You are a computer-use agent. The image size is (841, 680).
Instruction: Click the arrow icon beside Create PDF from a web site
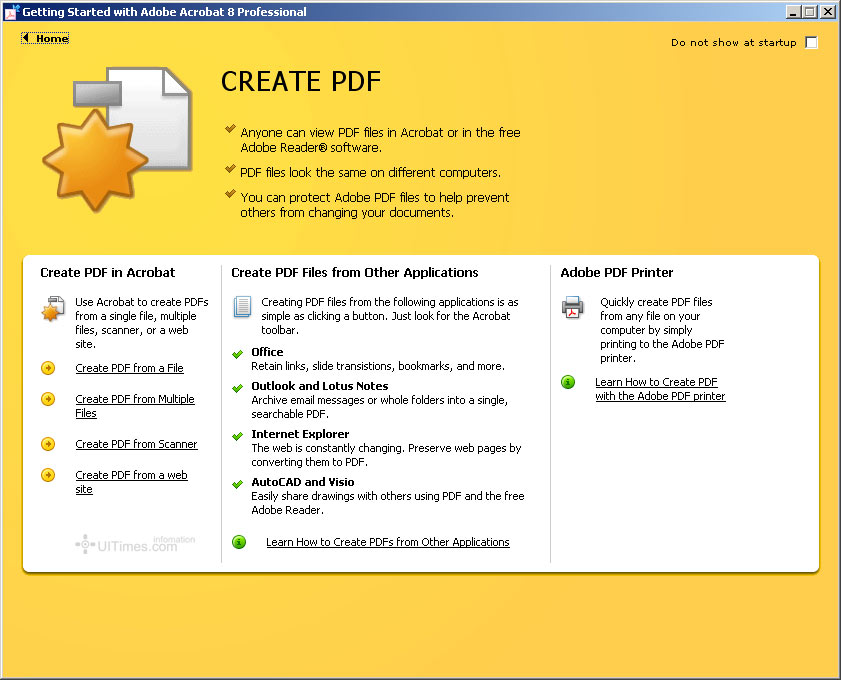click(x=48, y=475)
